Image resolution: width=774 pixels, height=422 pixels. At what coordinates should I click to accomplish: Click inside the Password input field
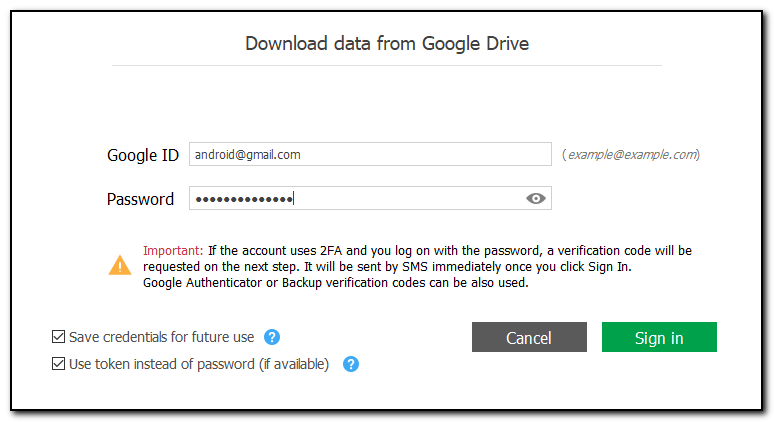tap(400, 198)
